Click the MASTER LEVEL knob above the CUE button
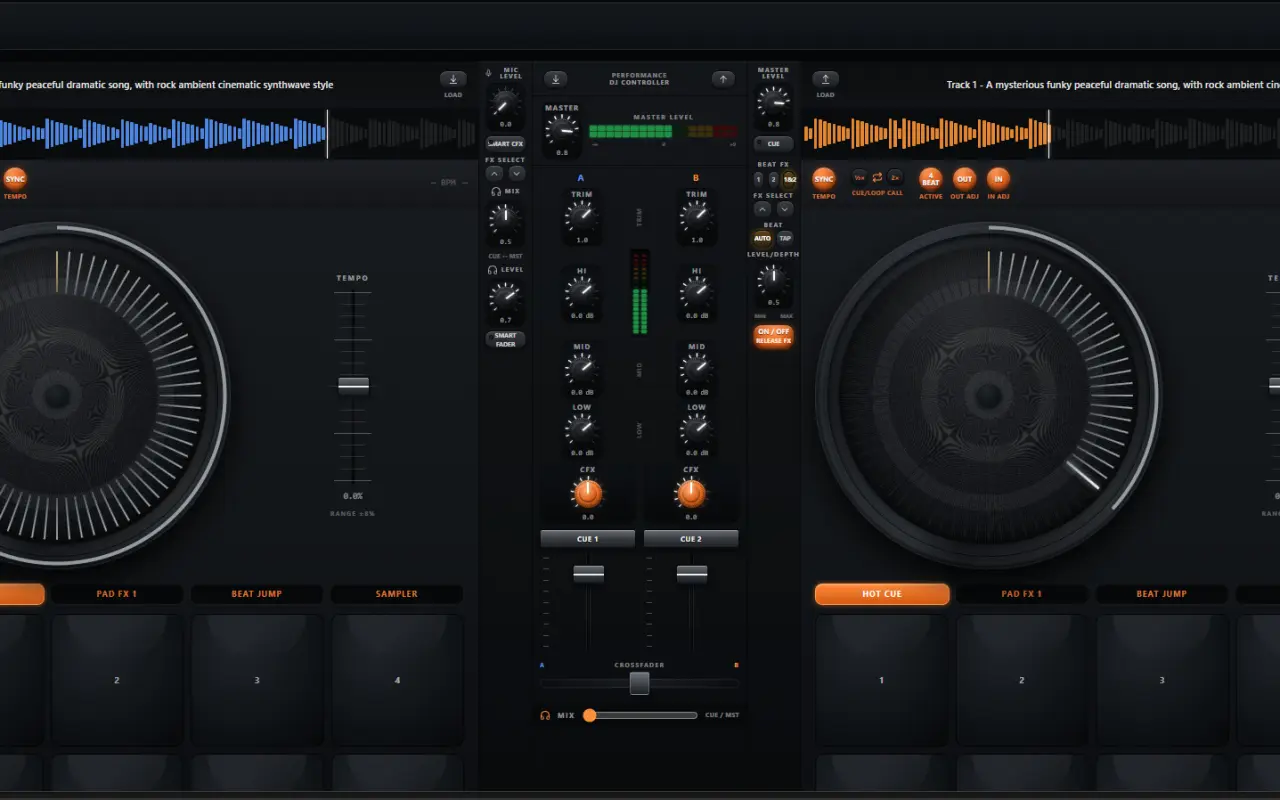The height and width of the screenshot is (800, 1280). click(773, 100)
